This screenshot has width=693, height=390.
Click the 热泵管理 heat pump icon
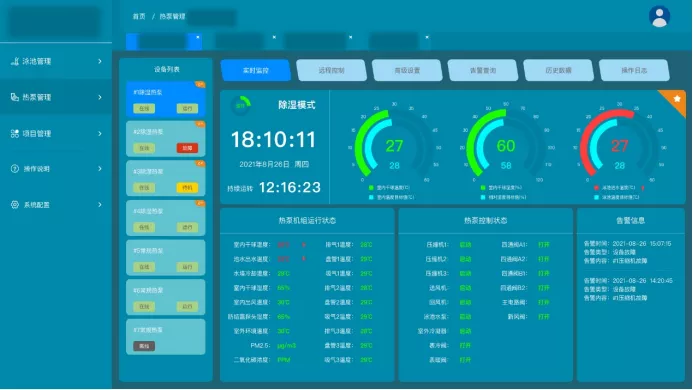(x=15, y=97)
